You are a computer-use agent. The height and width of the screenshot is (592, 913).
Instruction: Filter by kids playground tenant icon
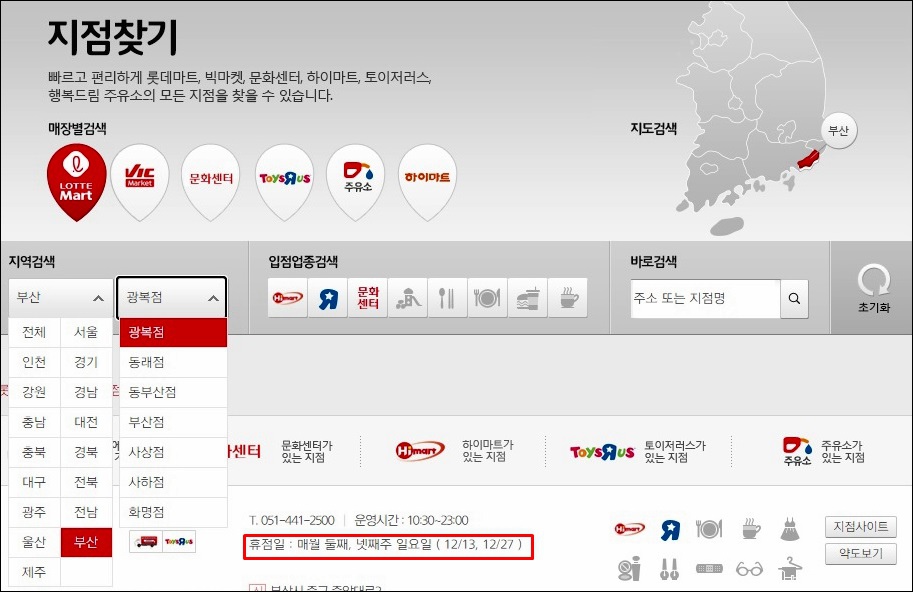click(408, 298)
